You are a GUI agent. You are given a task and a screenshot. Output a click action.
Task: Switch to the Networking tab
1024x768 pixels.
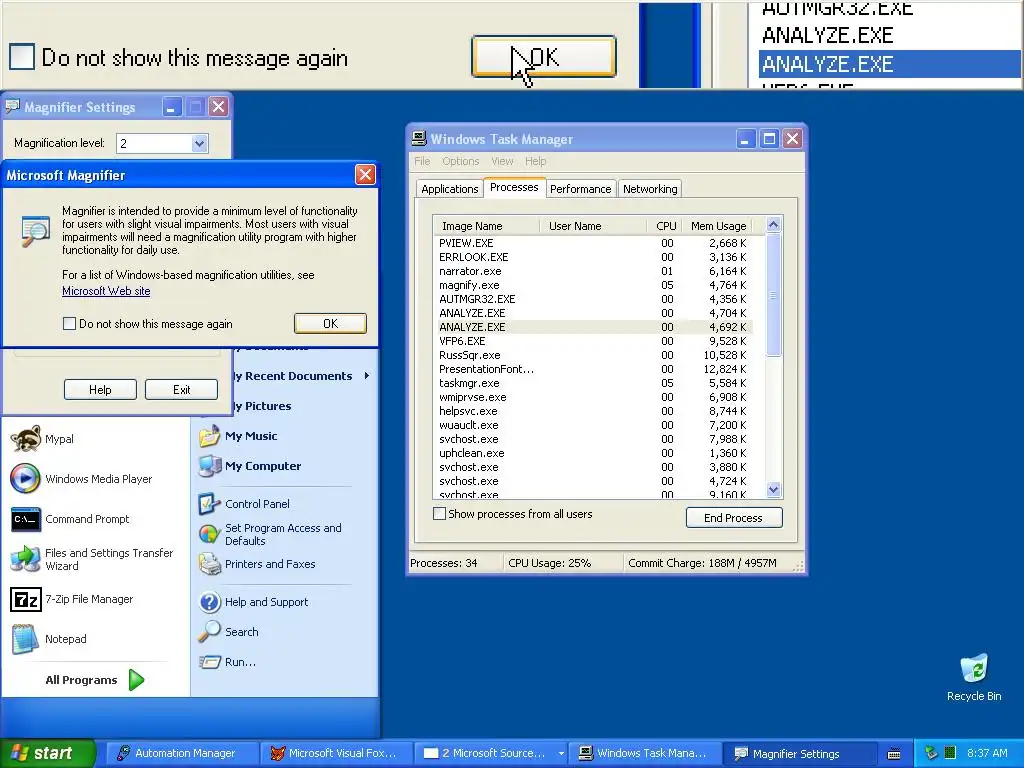[x=650, y=189]
